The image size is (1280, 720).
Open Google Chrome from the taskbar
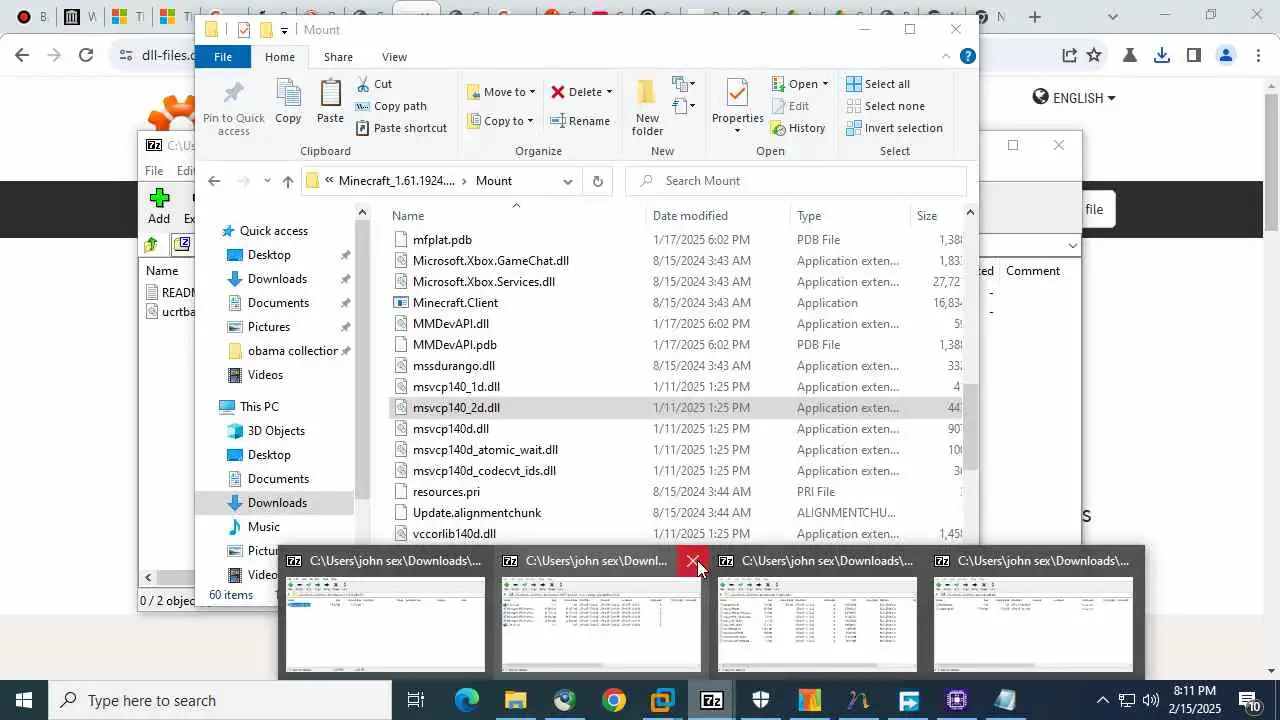click(614, 700)
